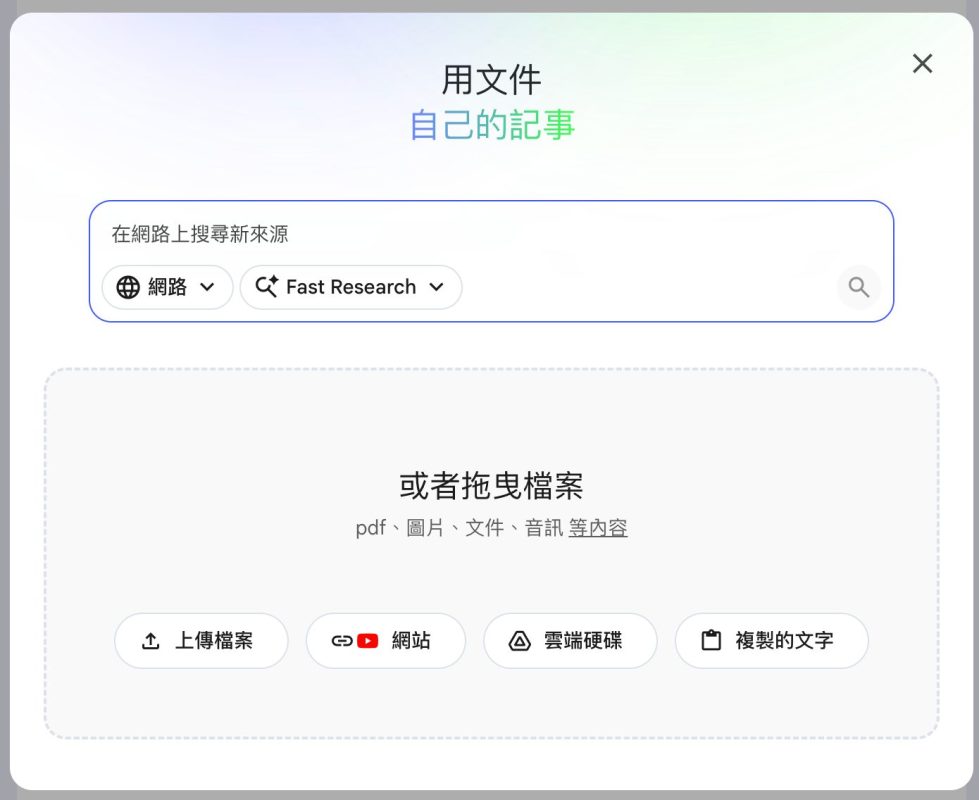Open the Fast Research mode dropdown

(x=351, y=287)
